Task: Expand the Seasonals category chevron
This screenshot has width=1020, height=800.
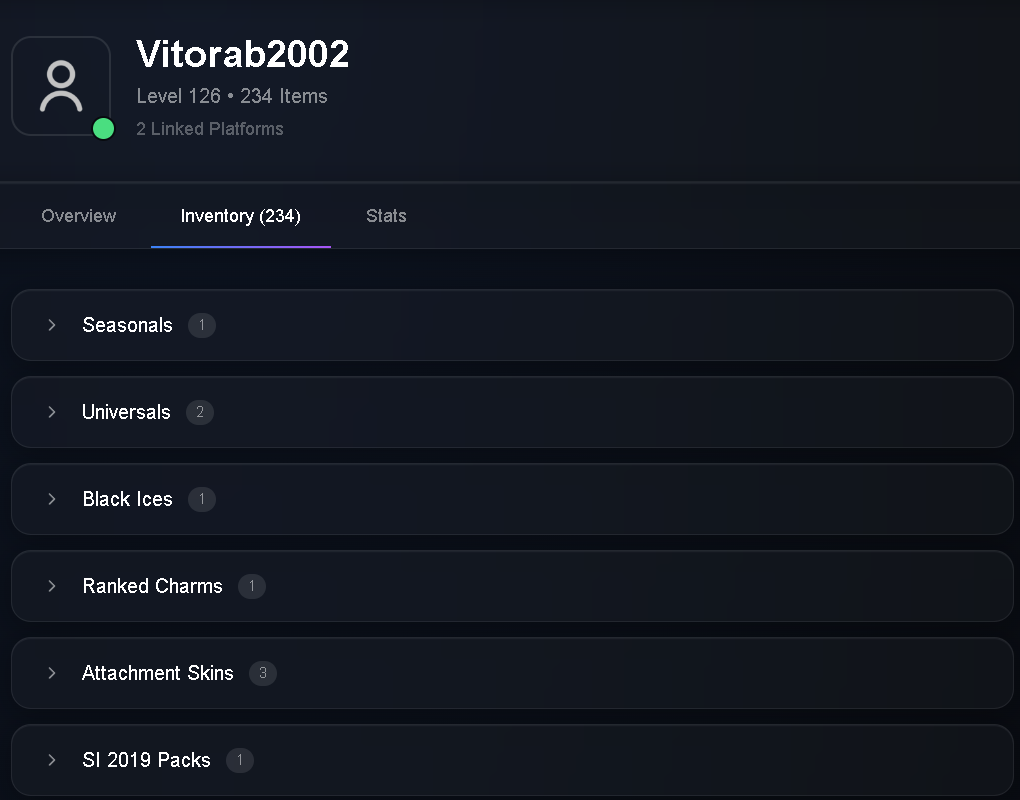Action: (x=52, y=325)
